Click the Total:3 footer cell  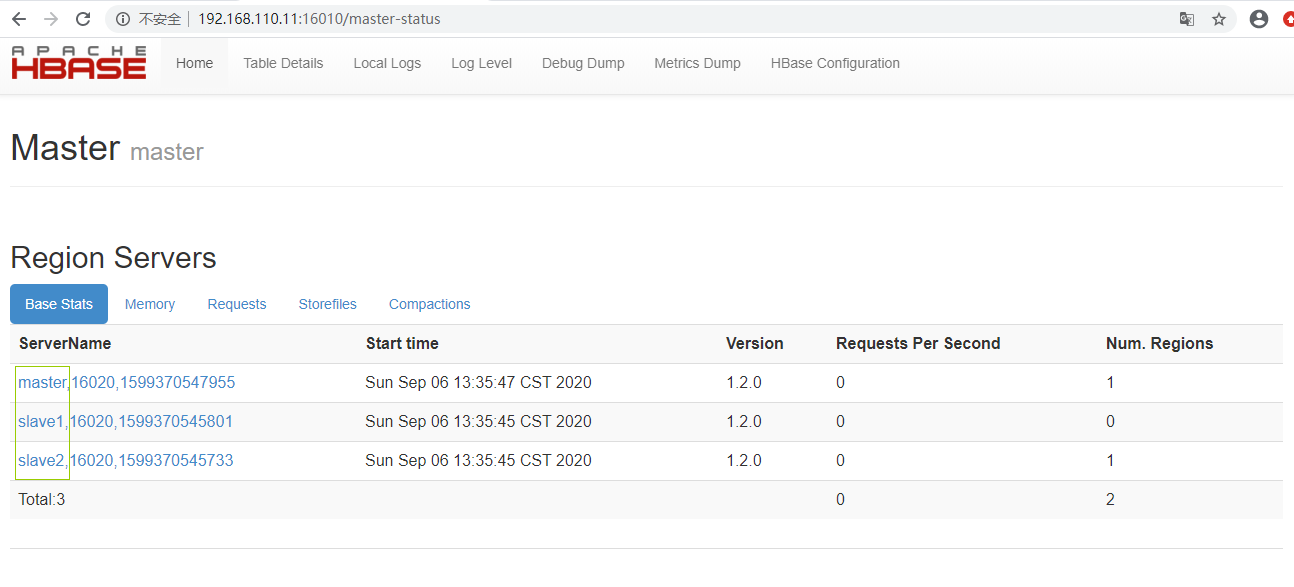tap(42, 499)
